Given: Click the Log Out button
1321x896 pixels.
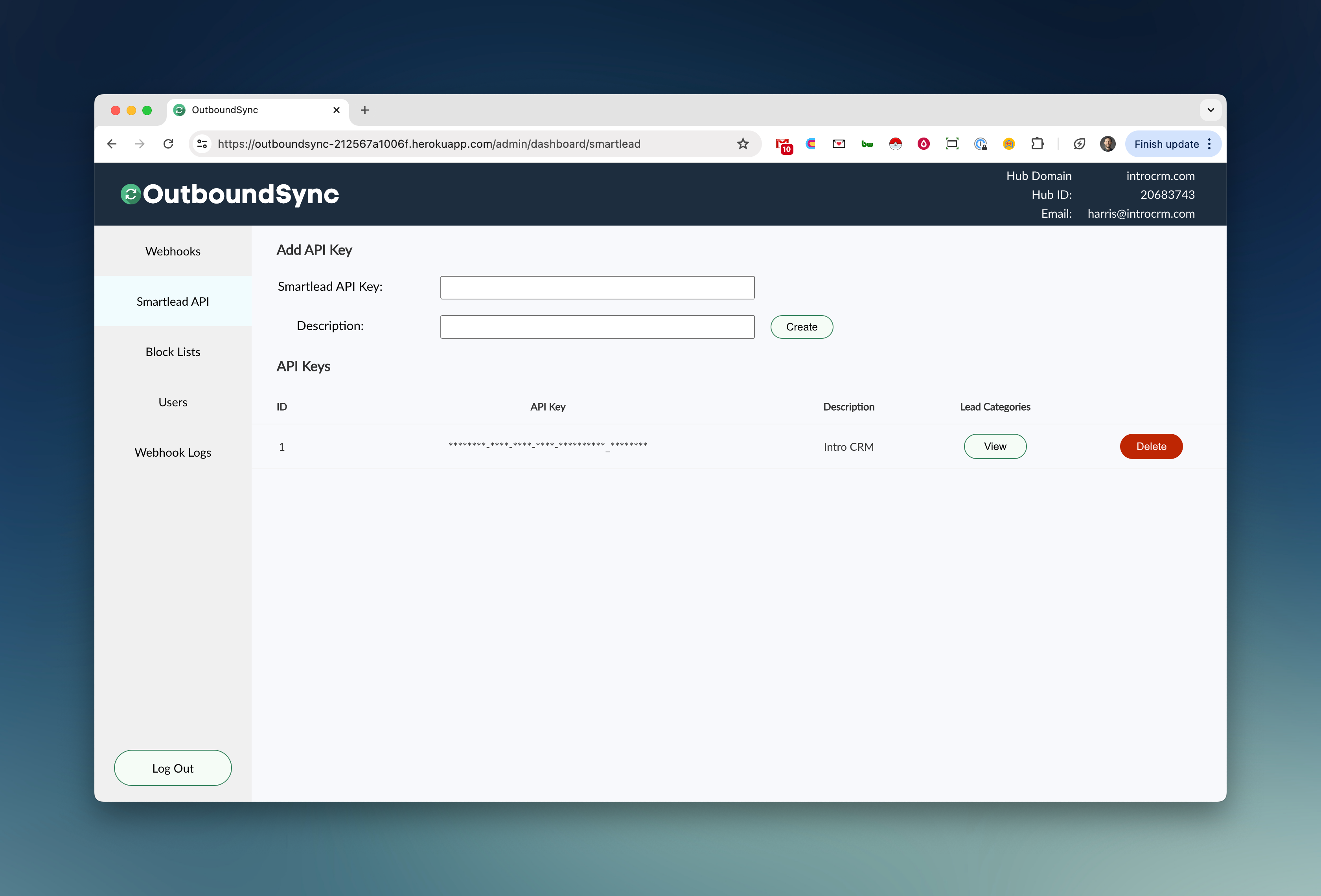Looking at the screenshot, I should 173,768.
